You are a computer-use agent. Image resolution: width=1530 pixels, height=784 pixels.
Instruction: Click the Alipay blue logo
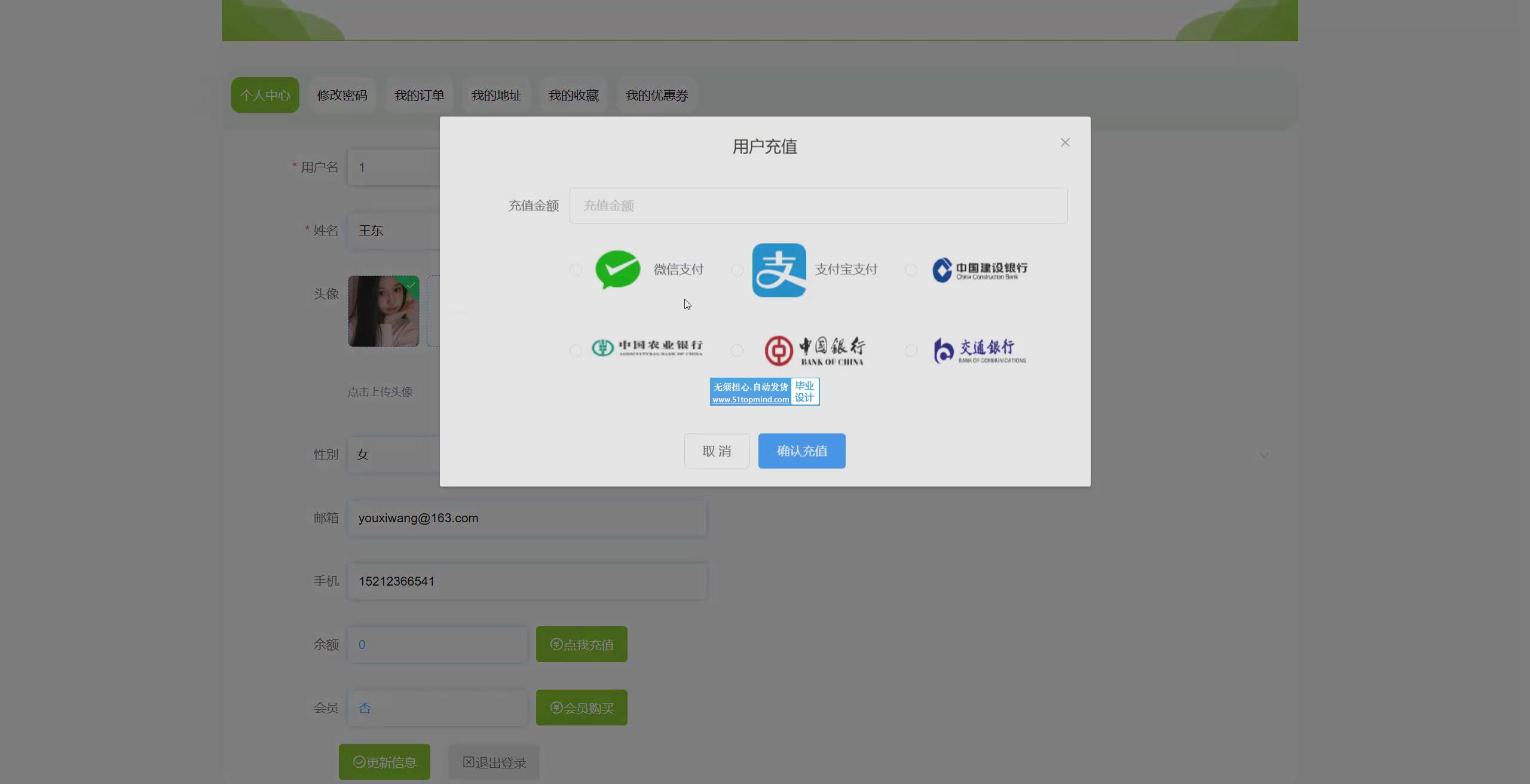pos(779,270)
